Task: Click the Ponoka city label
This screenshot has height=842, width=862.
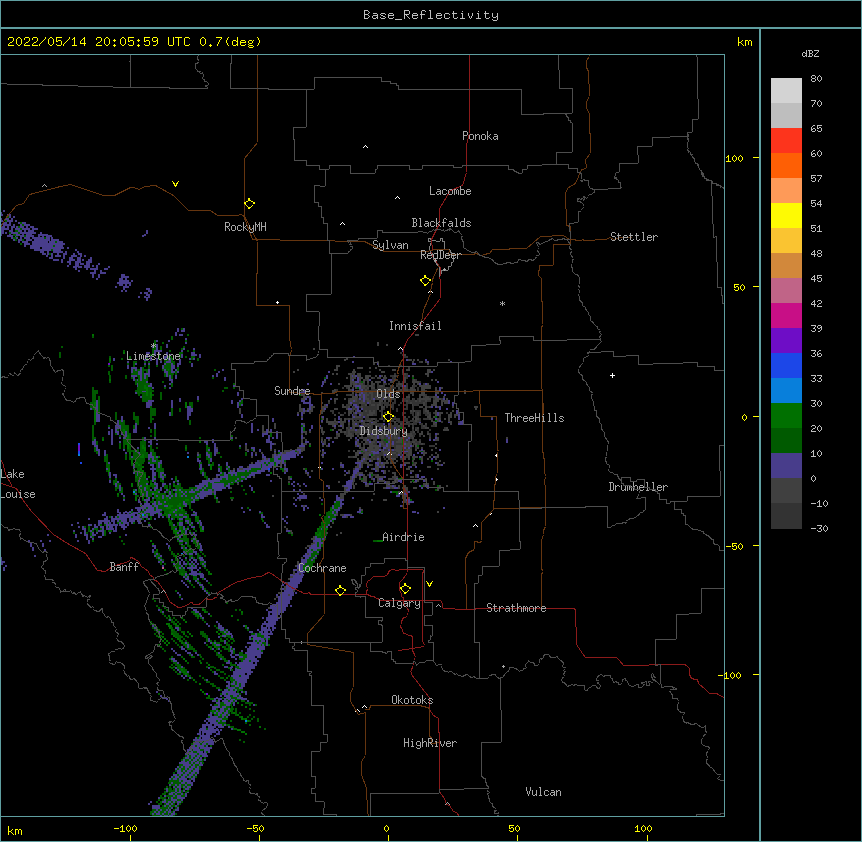Action: [480, 136]
